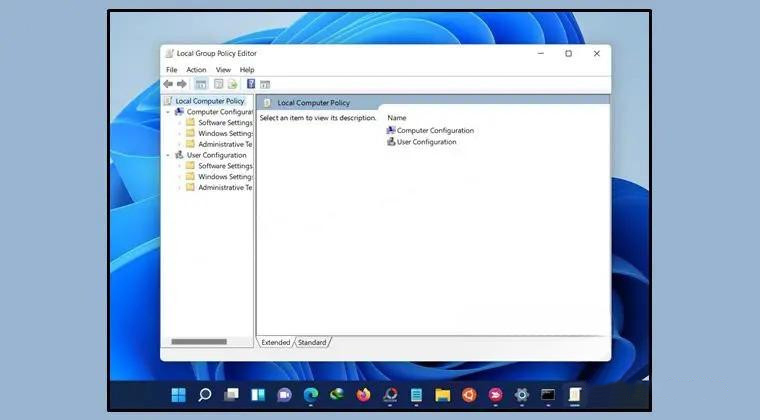Open Firefox from the taskbar
The width and height of the screenshot is (760, 420).
[x=362, y=395]
